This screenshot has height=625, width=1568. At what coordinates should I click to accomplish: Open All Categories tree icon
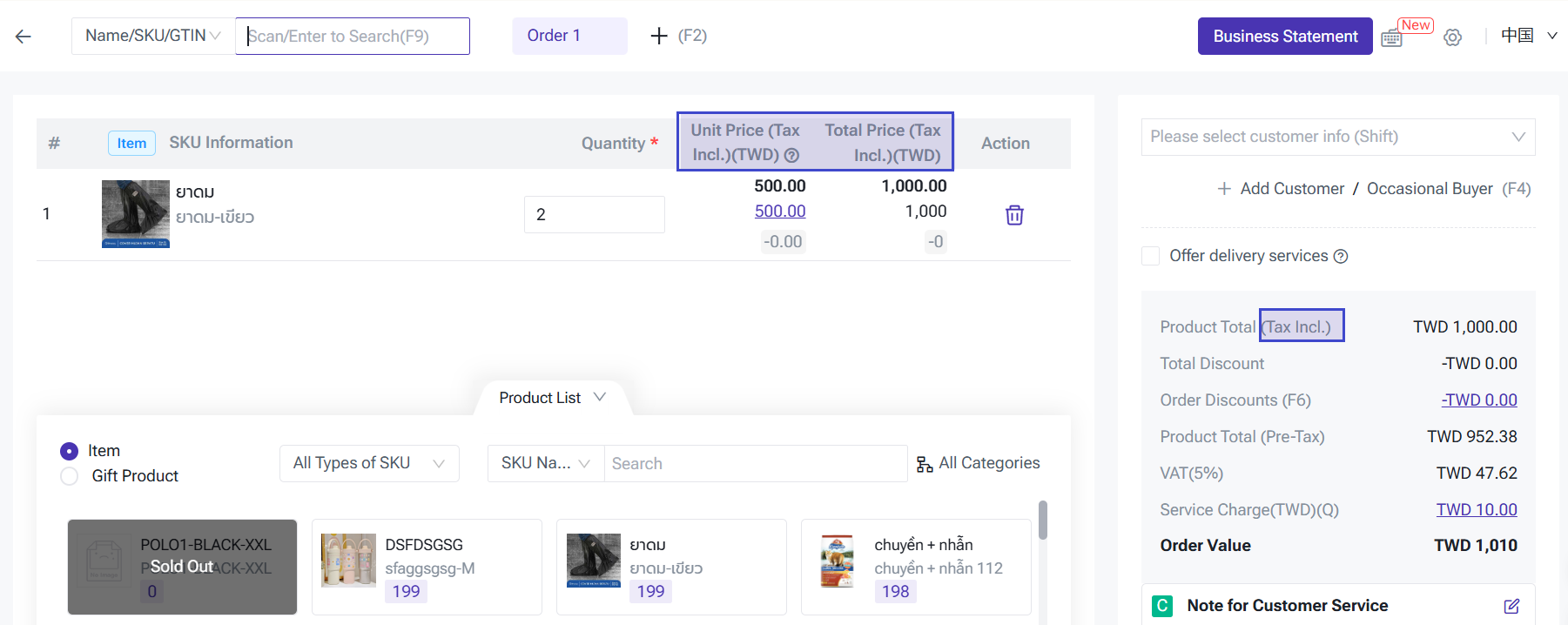tap(924, 464)
